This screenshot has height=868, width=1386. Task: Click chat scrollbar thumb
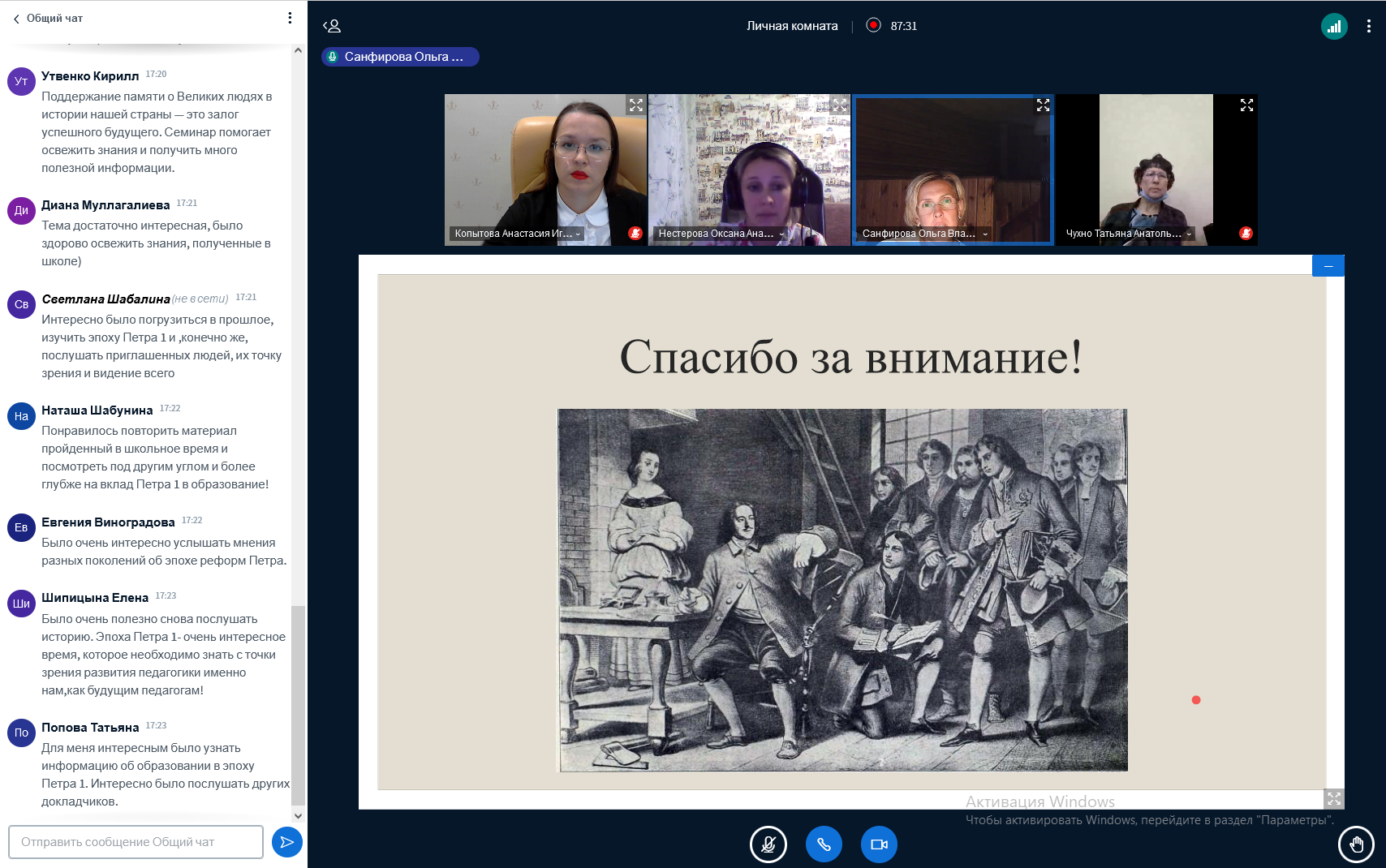[298, 705]
